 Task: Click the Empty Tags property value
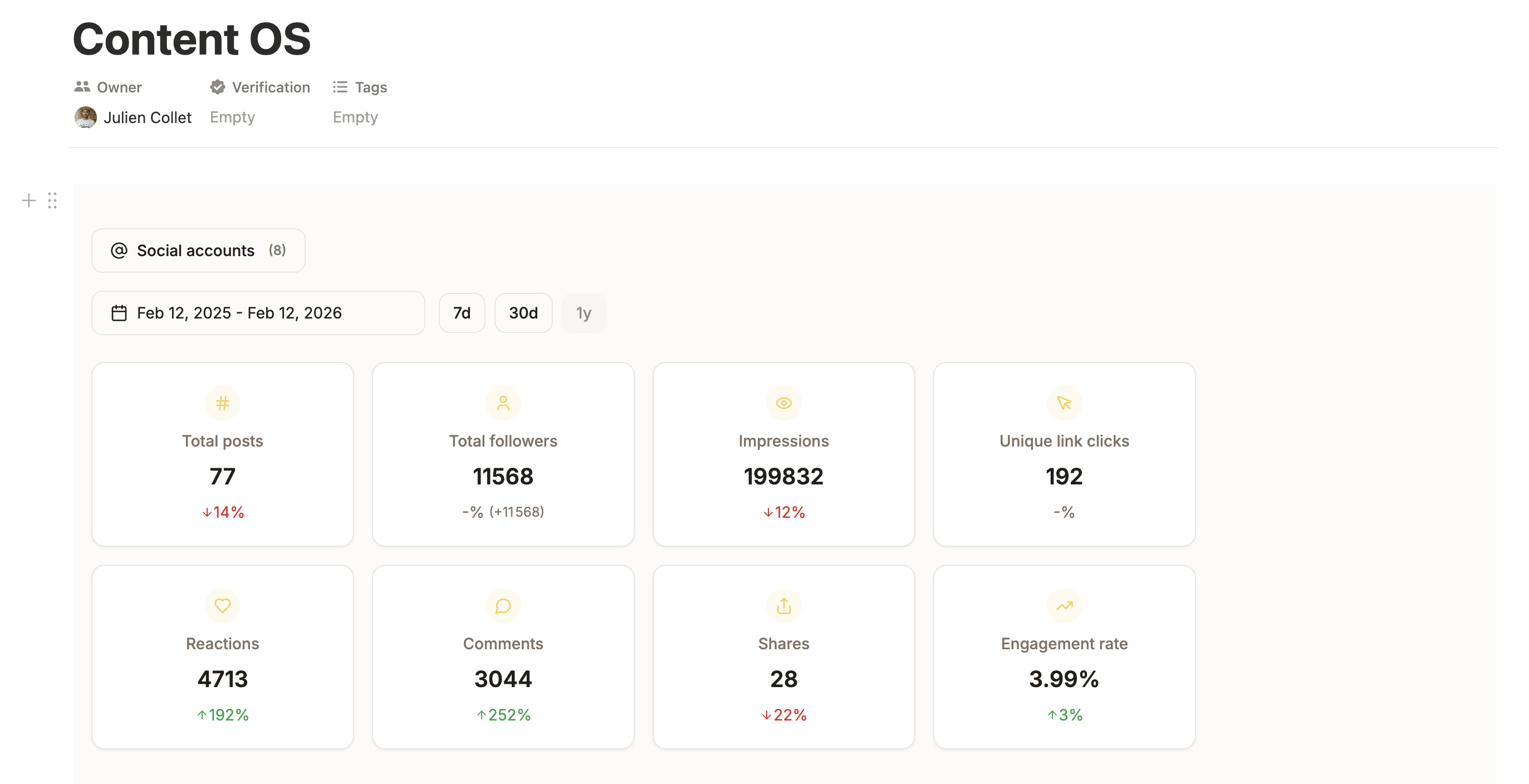[355, 117]
